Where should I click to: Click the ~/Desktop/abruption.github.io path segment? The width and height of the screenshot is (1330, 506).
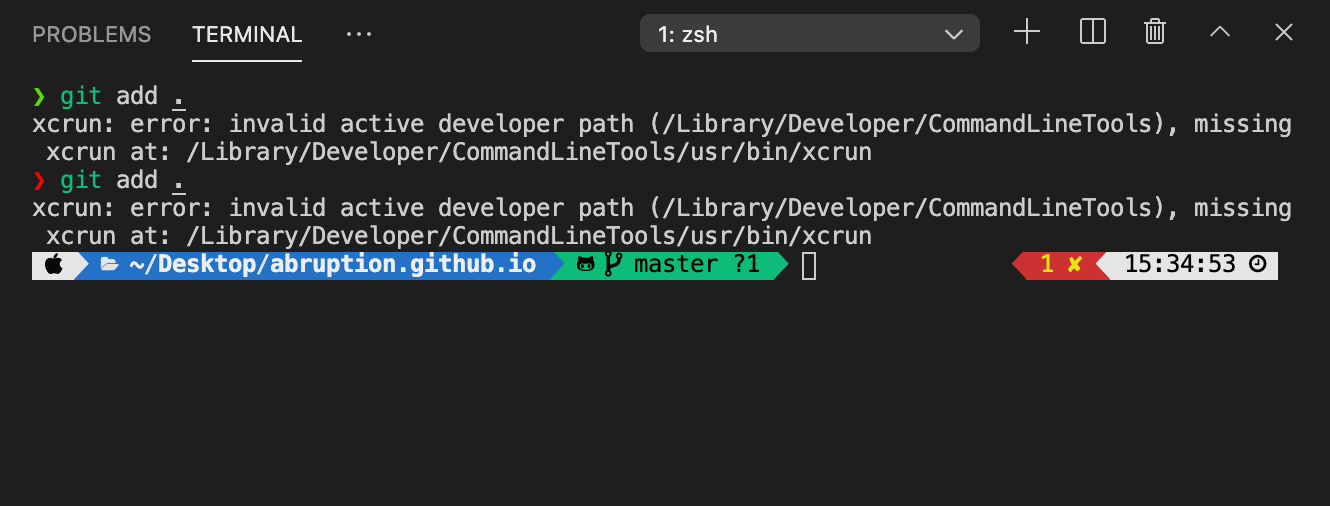pyautogui.click(x=332, y=265)
